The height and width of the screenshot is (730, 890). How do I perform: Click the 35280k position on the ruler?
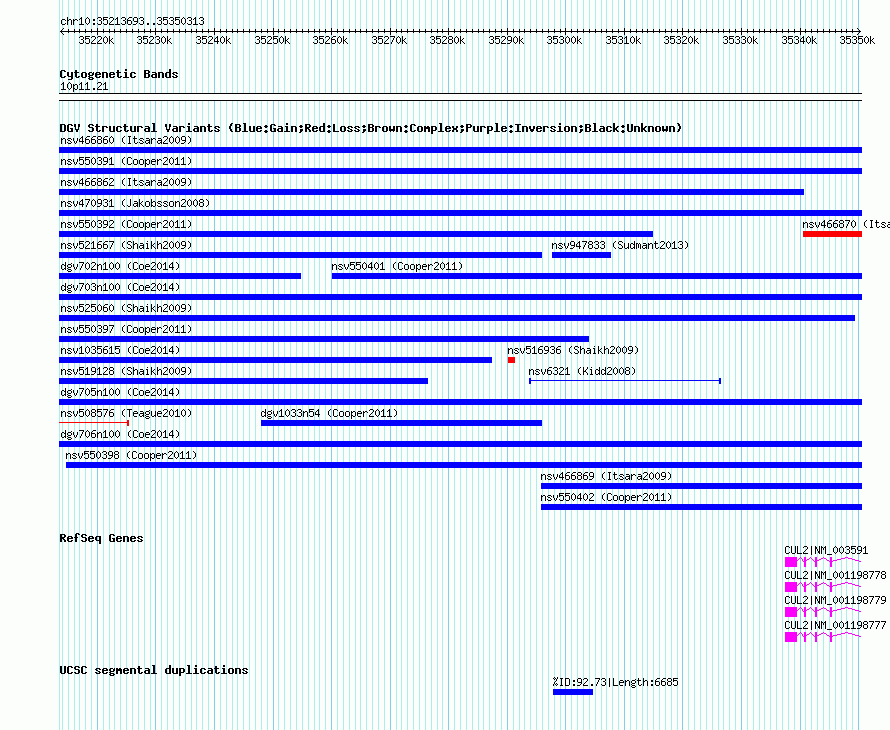pyautogui.click(x=447, y=40)
